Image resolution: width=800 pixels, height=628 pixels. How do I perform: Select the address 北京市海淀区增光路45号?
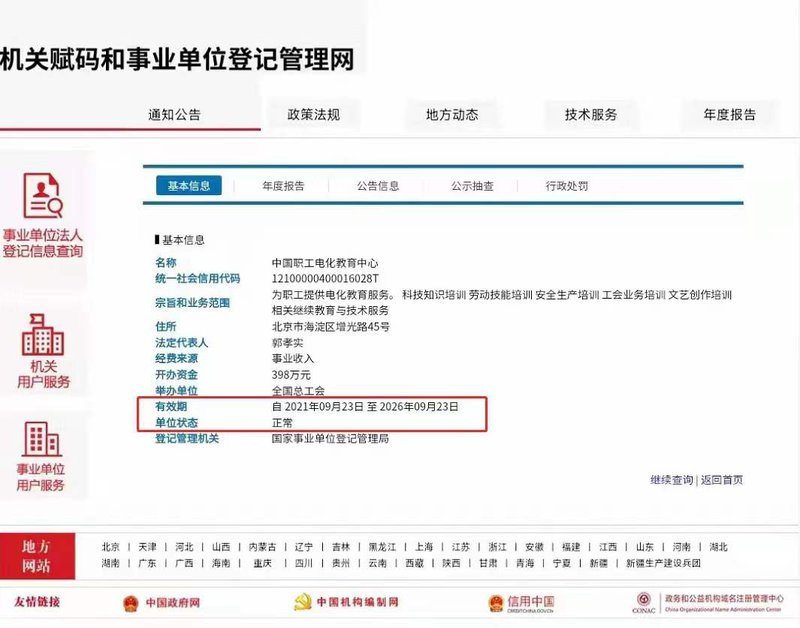(x=331, y=326)
